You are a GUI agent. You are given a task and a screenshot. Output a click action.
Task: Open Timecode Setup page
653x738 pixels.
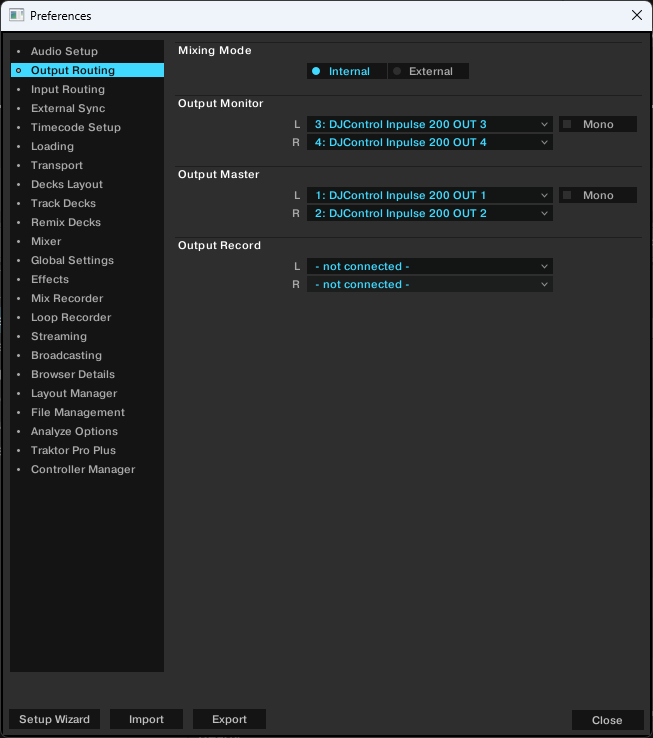point(87,127)
